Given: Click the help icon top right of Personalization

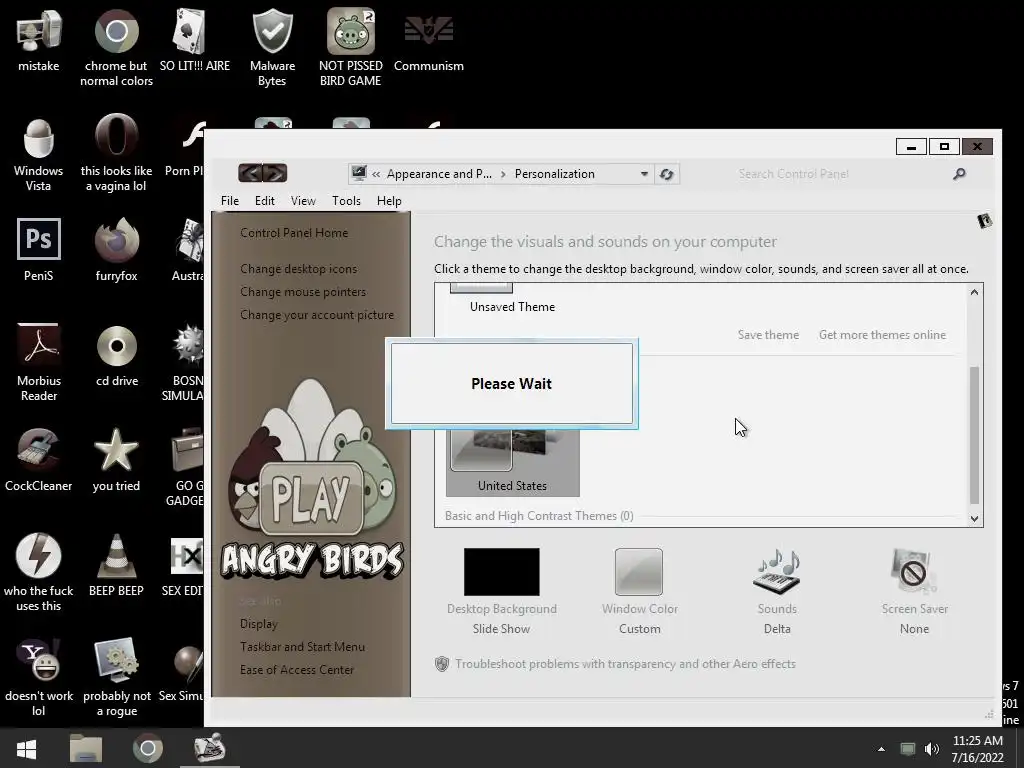Looking at the screenshot, I should (x=984, y=221).
